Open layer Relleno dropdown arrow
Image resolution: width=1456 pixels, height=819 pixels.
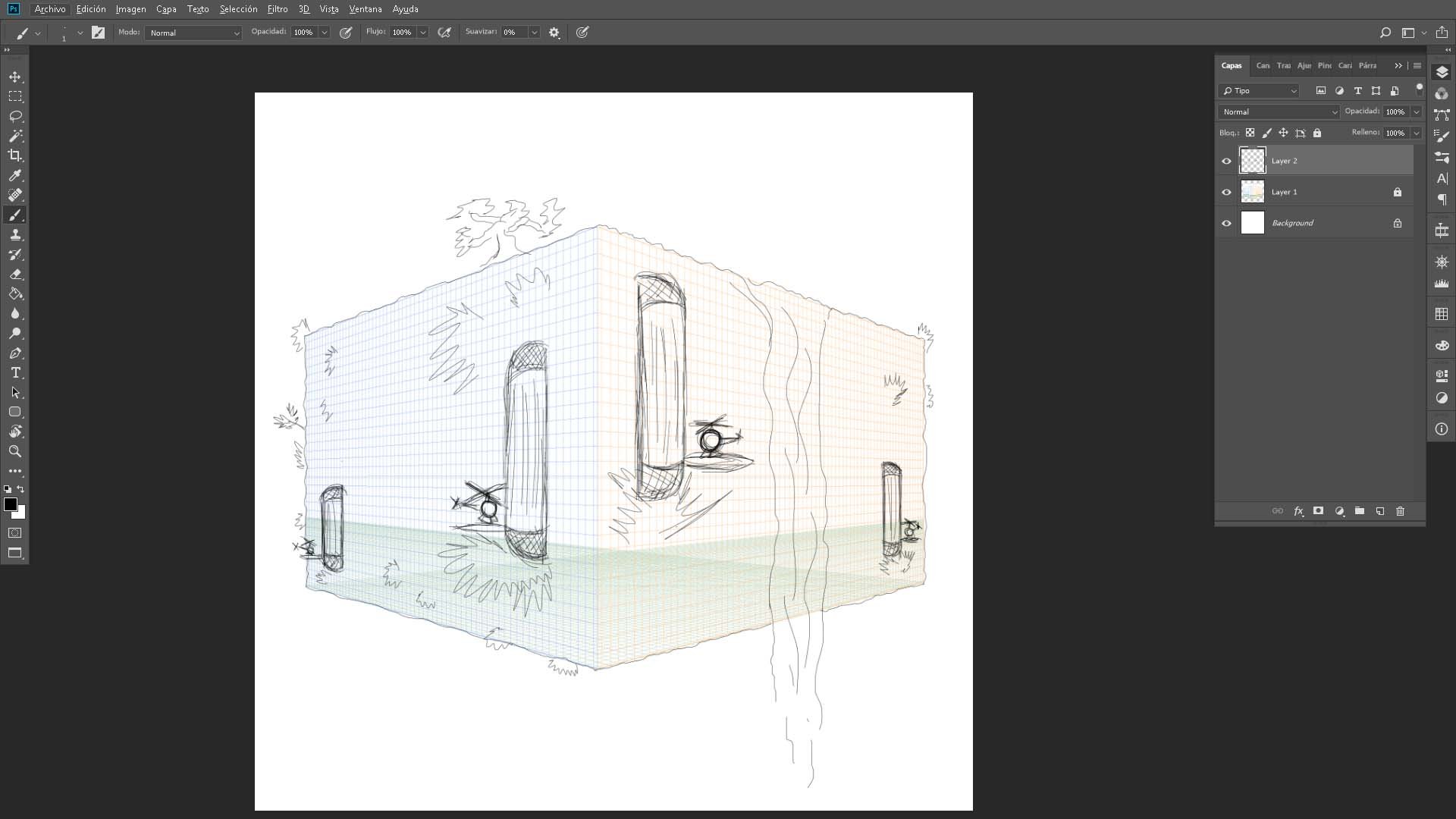(1416, 133)
